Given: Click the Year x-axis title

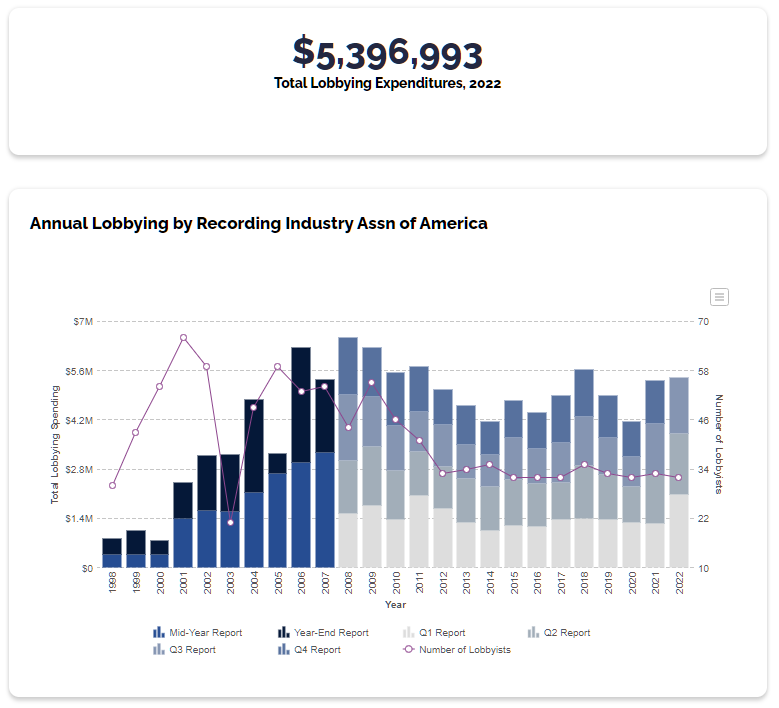Looking at the screenshot, I should click(x=395, y=605).
